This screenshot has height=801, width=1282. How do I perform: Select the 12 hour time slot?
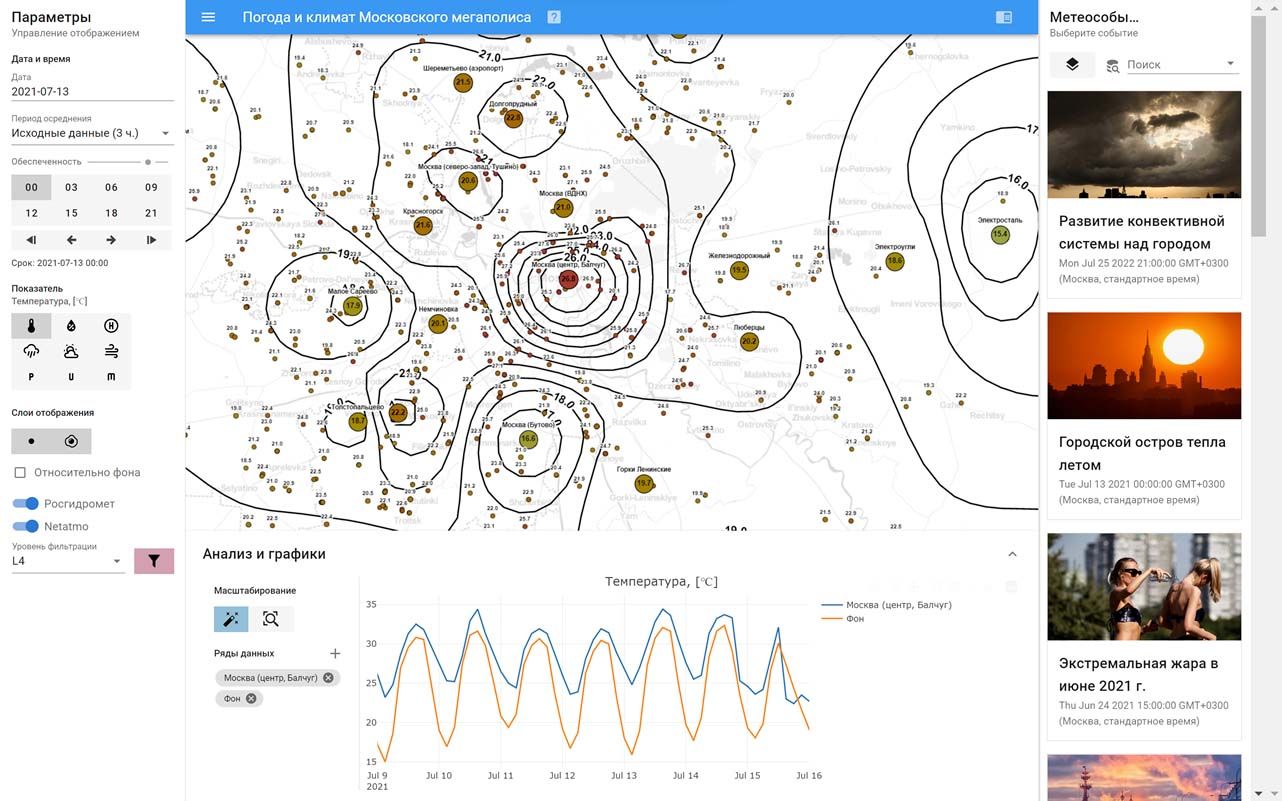coord(31,213)
